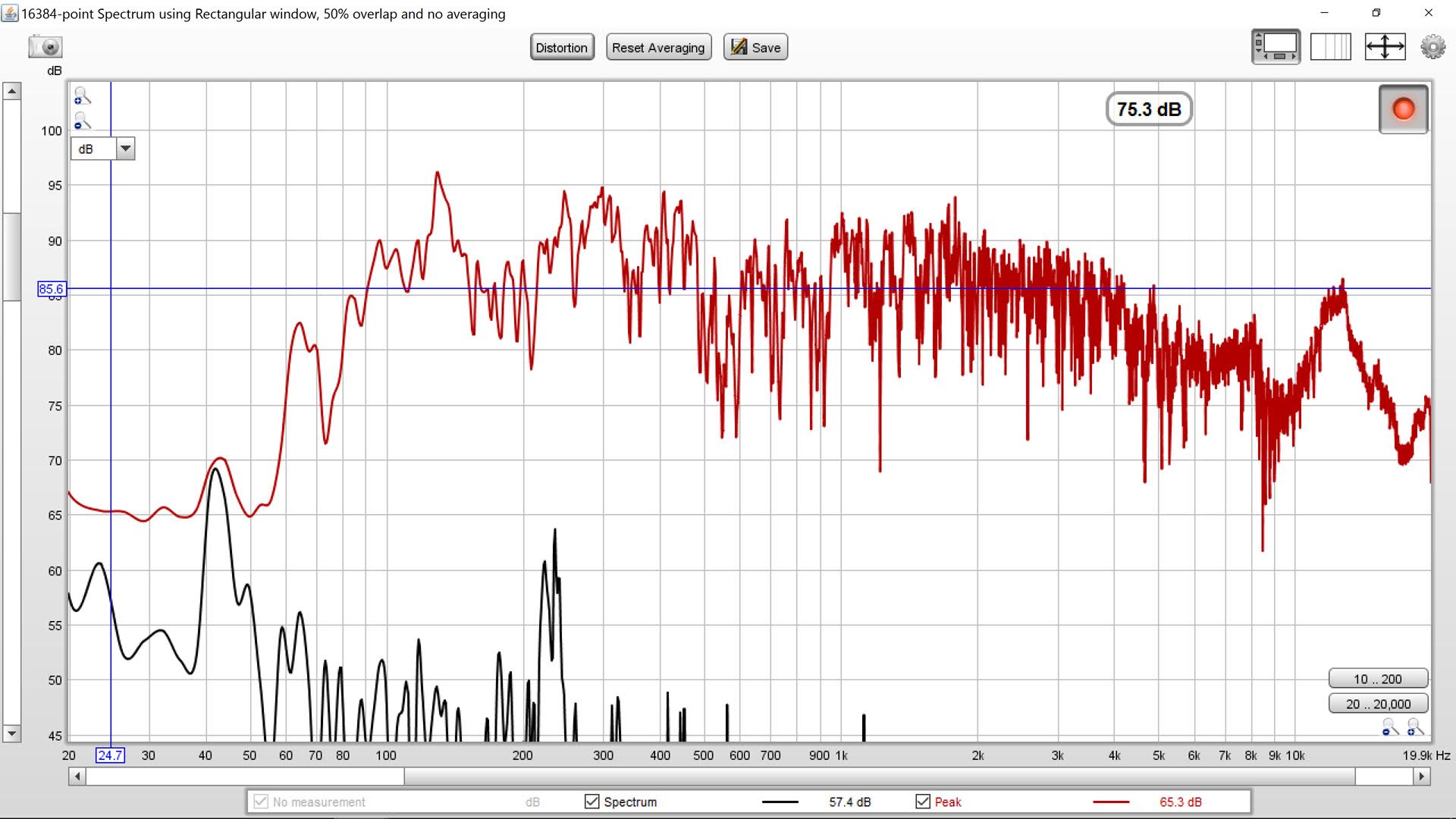Image resolution: width=1456 pixels, height=819 pixels.
Task: Click the app icon in title bar
Action: [10, 13]
